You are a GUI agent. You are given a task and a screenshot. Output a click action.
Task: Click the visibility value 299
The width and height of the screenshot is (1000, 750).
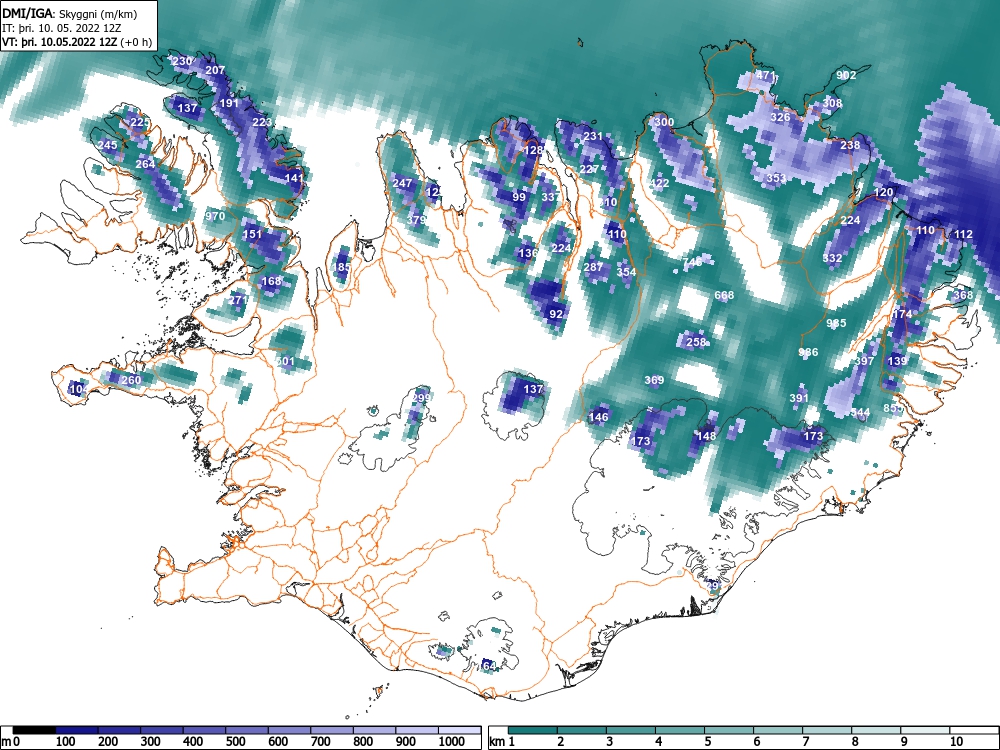click(x=421, y=397)
